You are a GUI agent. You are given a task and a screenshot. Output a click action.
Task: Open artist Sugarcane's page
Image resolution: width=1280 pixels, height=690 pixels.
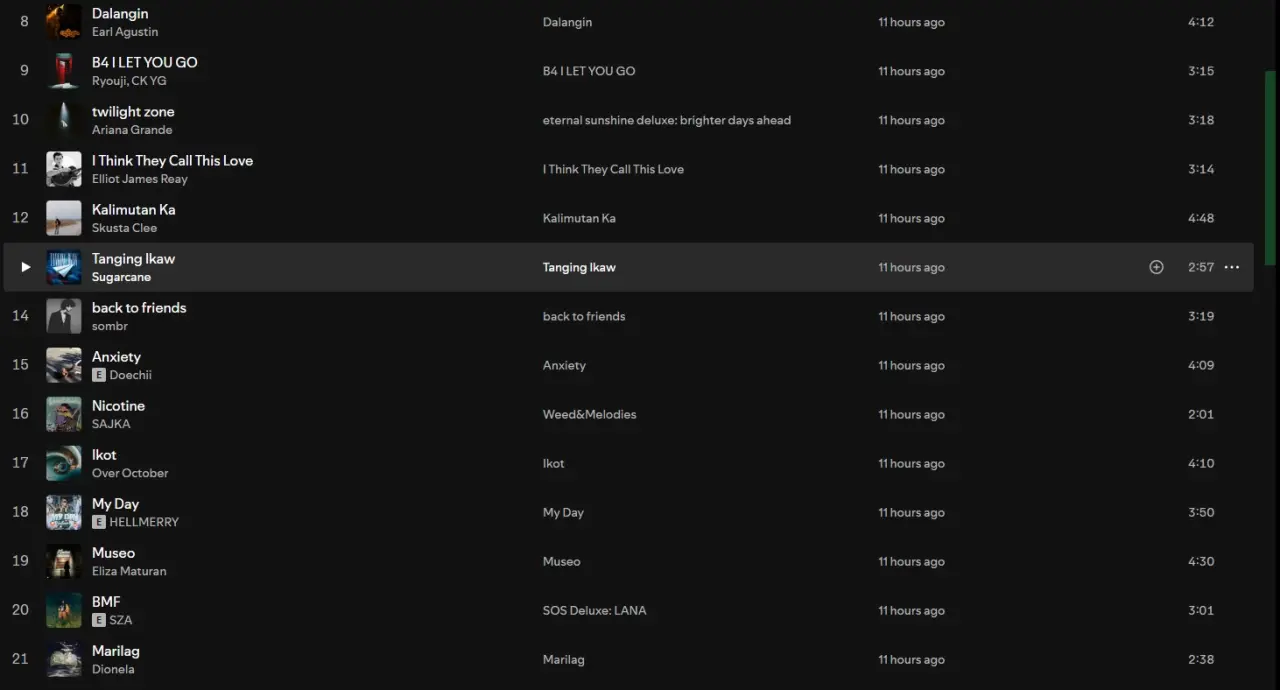tap(121, 277)
